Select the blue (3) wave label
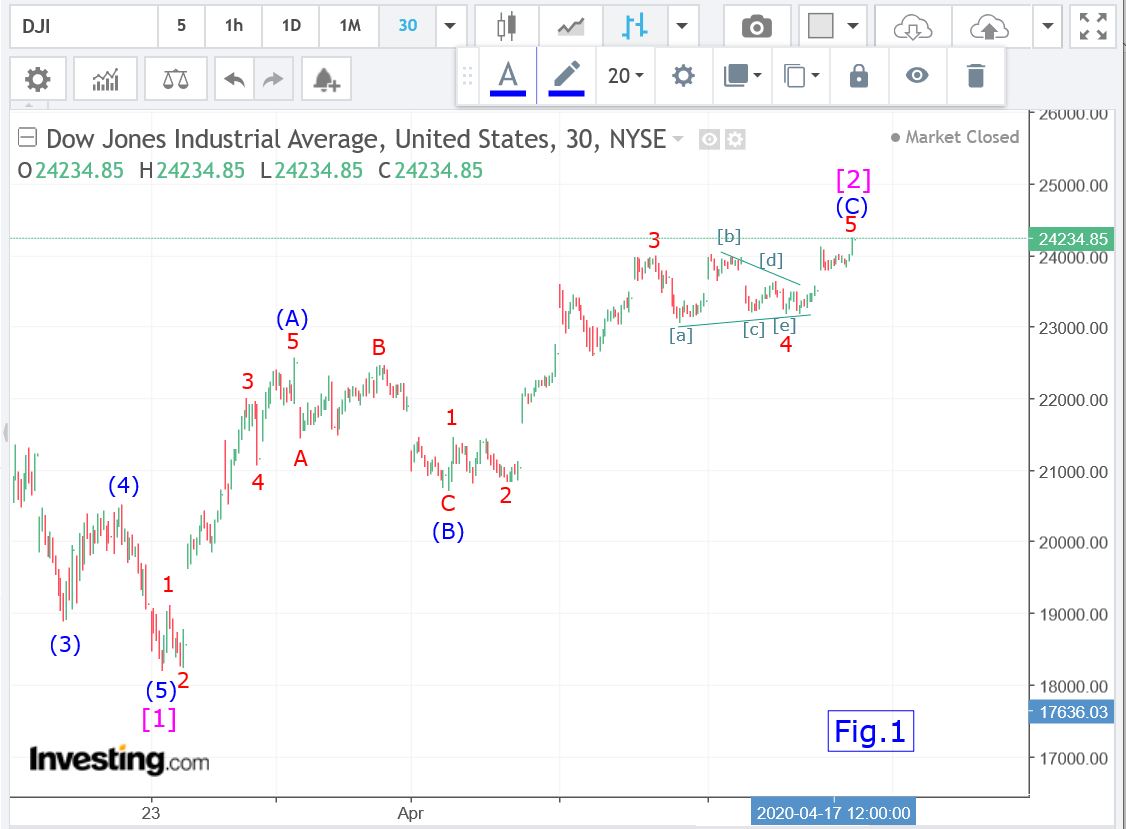1126x829 pixels. click(x=65, y=644)
